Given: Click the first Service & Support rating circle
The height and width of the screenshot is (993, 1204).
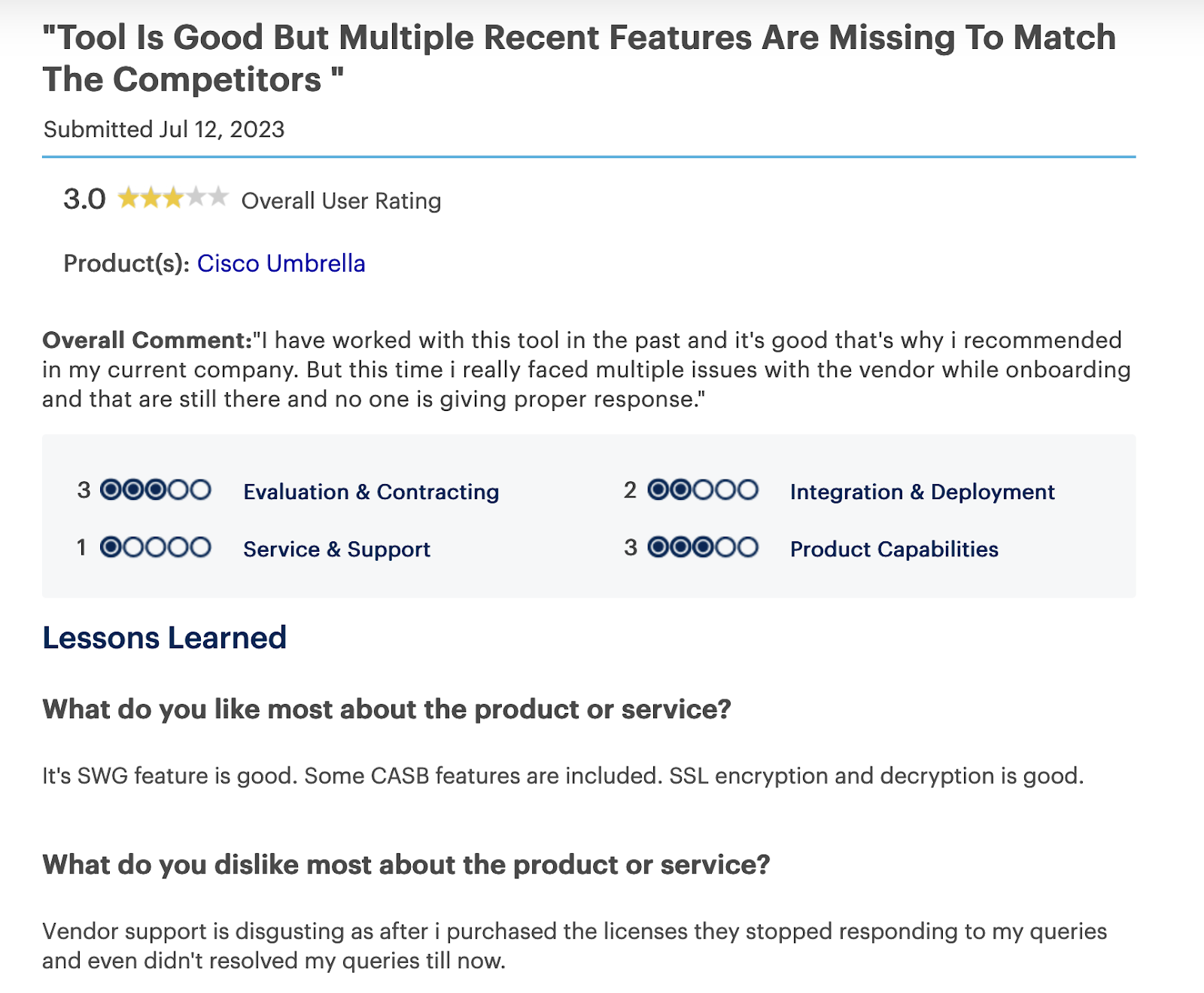Looking at the screenshot, I should click(x=111, y=547).
